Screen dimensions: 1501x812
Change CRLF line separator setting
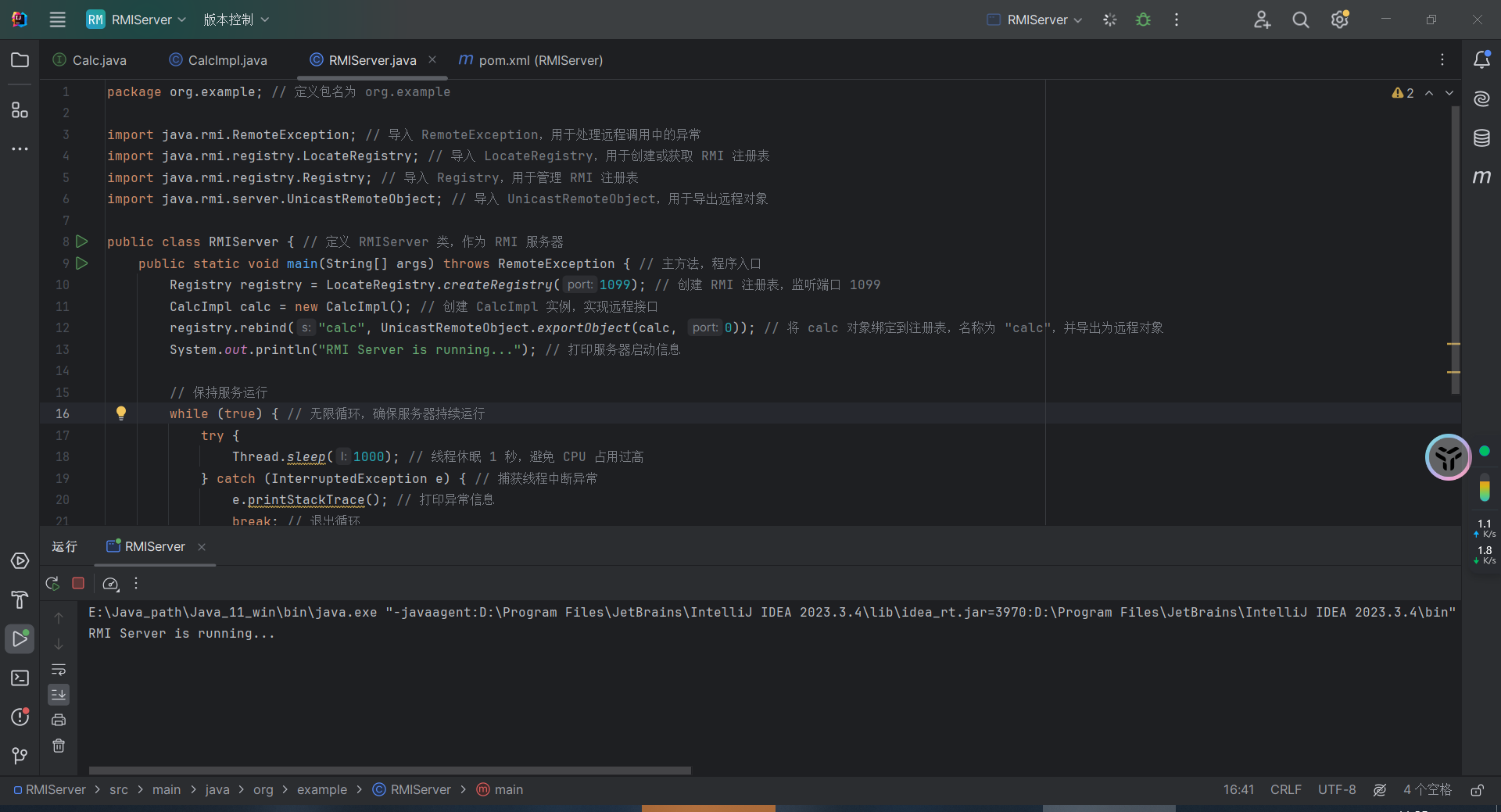pos(1286,789)
